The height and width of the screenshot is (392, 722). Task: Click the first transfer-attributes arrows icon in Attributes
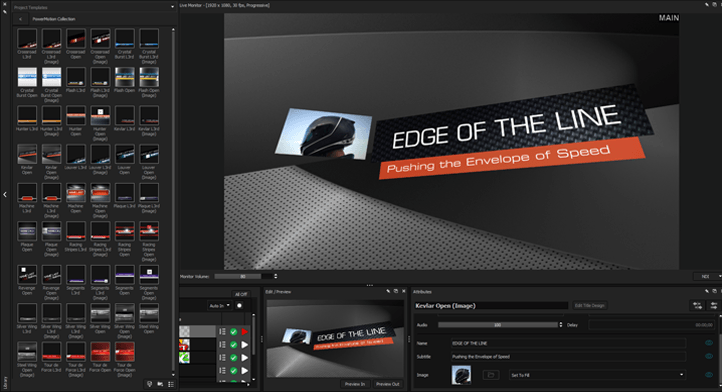pyautogui.click(x=697, y=305)
